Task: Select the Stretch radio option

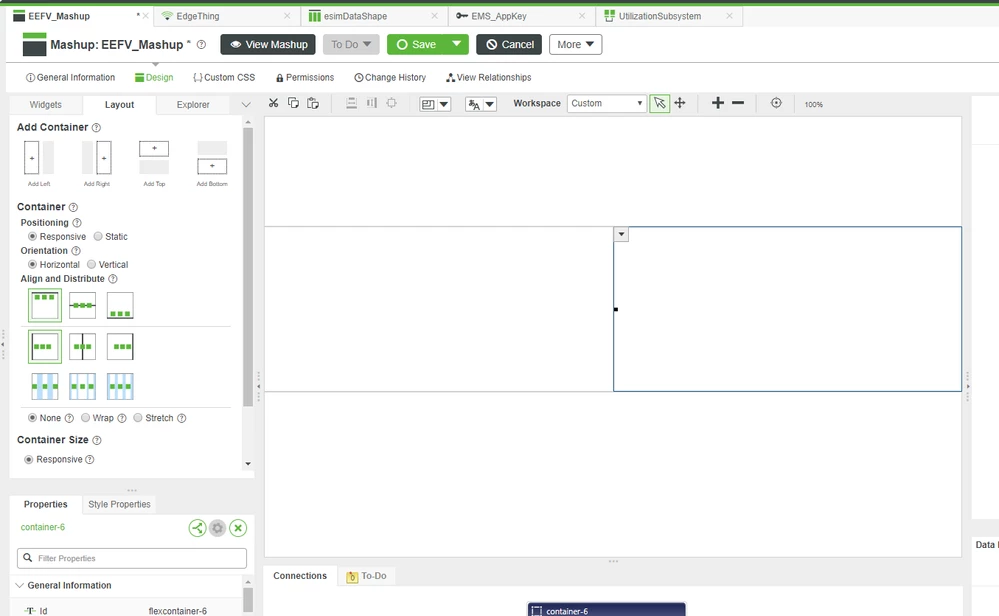Action: coord(138,418)
